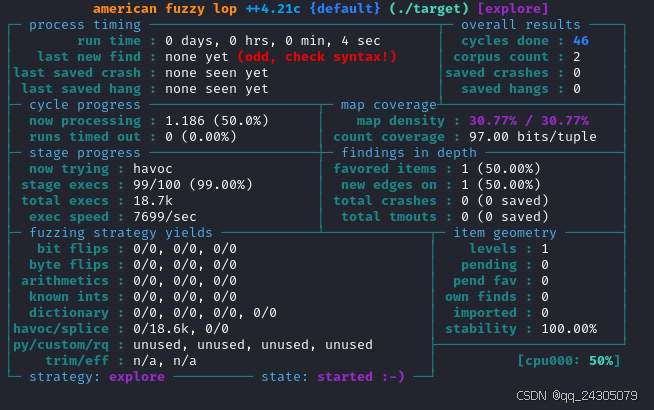Select the cycles done value '46'

pyautogui.click(x=581, y=41)
